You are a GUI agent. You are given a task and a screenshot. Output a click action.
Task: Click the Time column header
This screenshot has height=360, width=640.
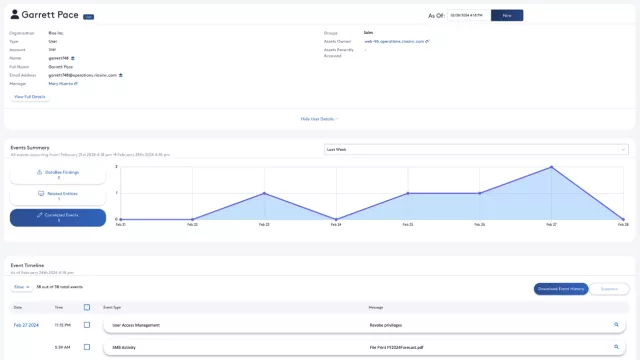(59, 307)
